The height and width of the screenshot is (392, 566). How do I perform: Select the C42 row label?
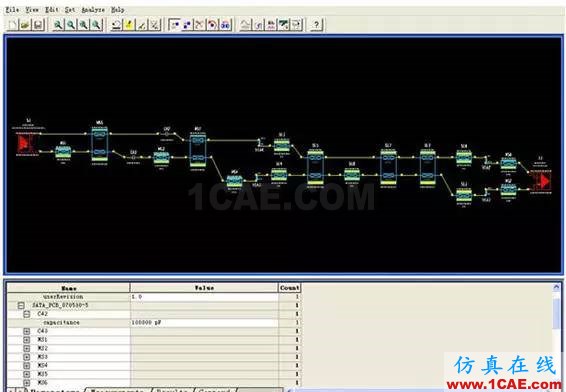coord(42,314)
